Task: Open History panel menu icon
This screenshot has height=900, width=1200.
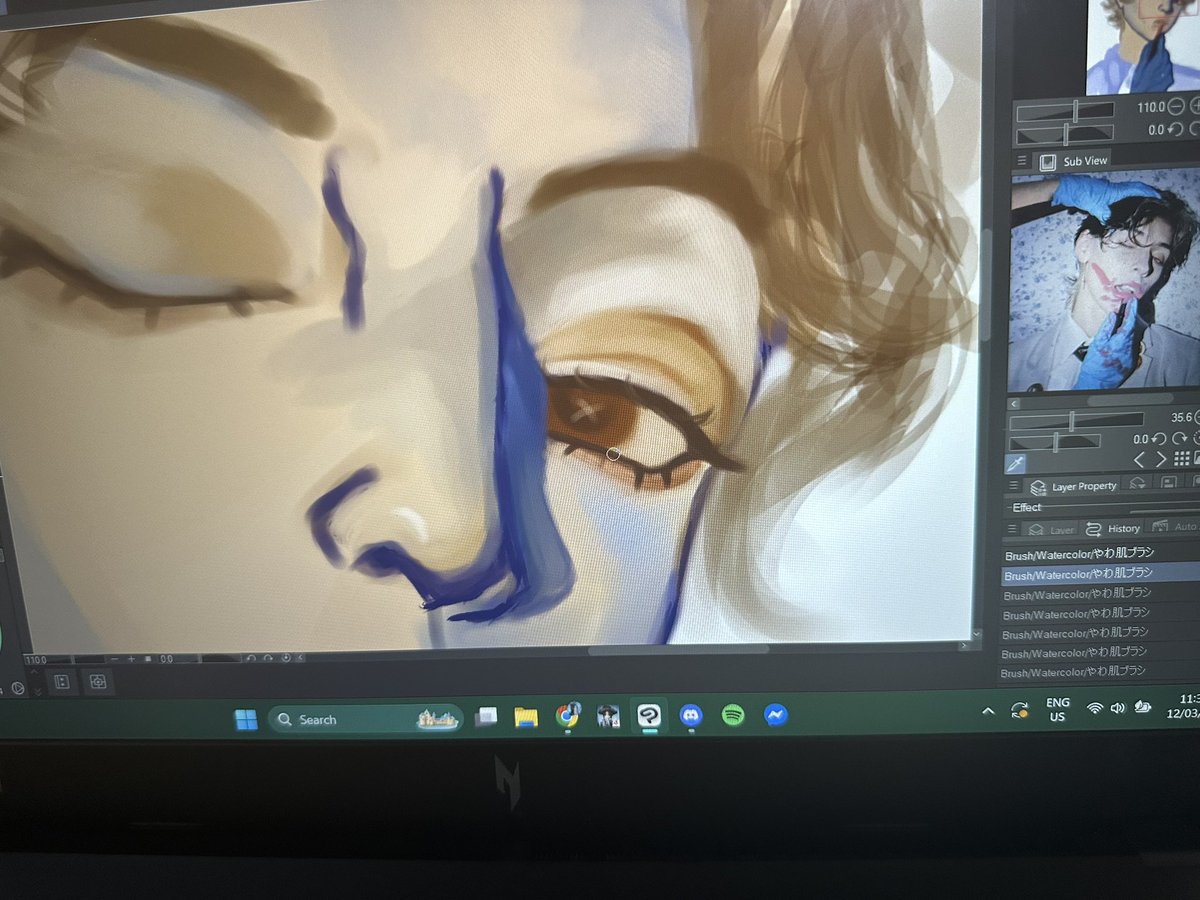Action: [x=1012, y=529]
